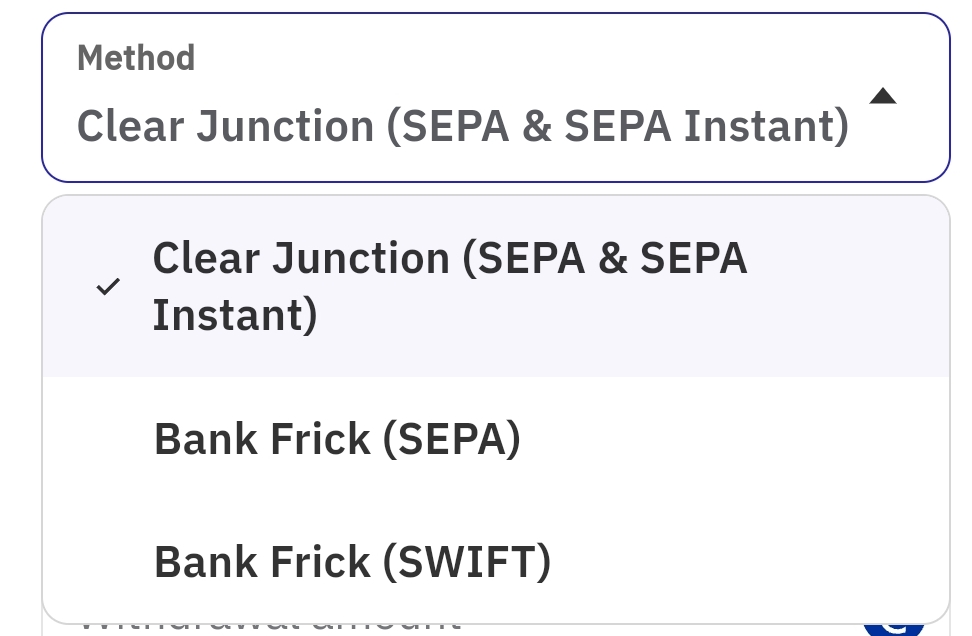Image resolution: width=972 pixels, height=636 pixels.
Task: Click the checkmark beside Clear Junction option
Action: (x=108, y=286)
